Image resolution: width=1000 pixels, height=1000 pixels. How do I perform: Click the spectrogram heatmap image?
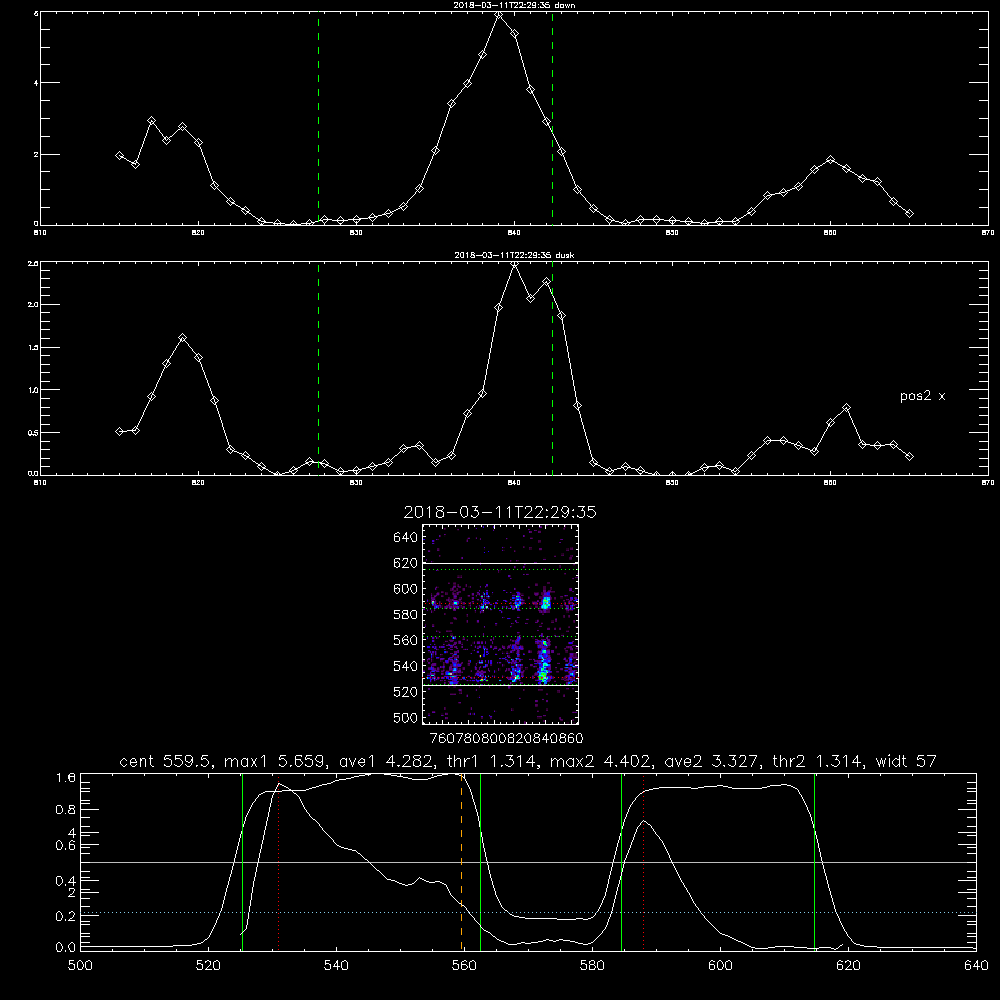point(501,624)
